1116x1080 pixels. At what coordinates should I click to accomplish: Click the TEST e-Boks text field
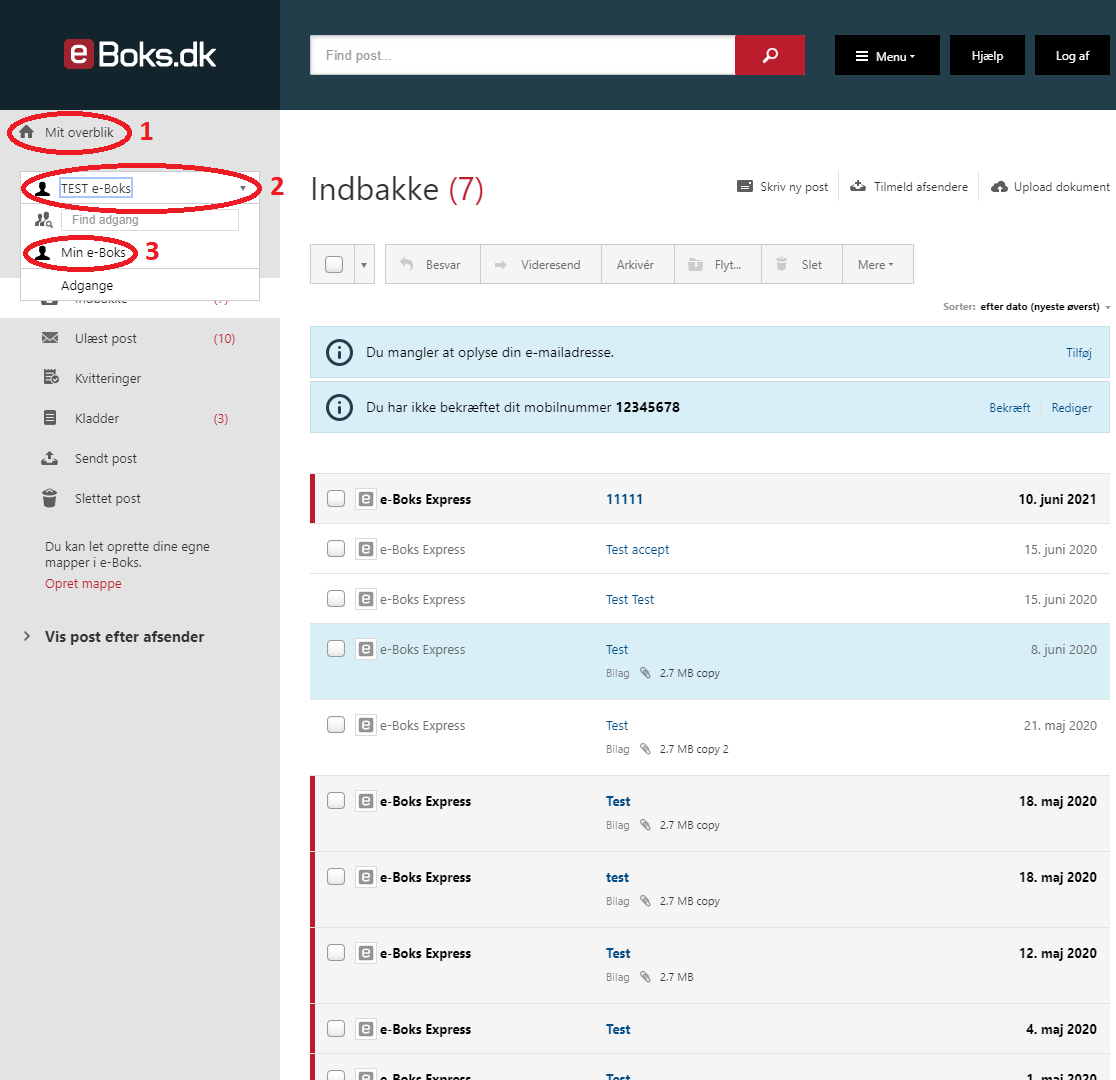point(95,189)
